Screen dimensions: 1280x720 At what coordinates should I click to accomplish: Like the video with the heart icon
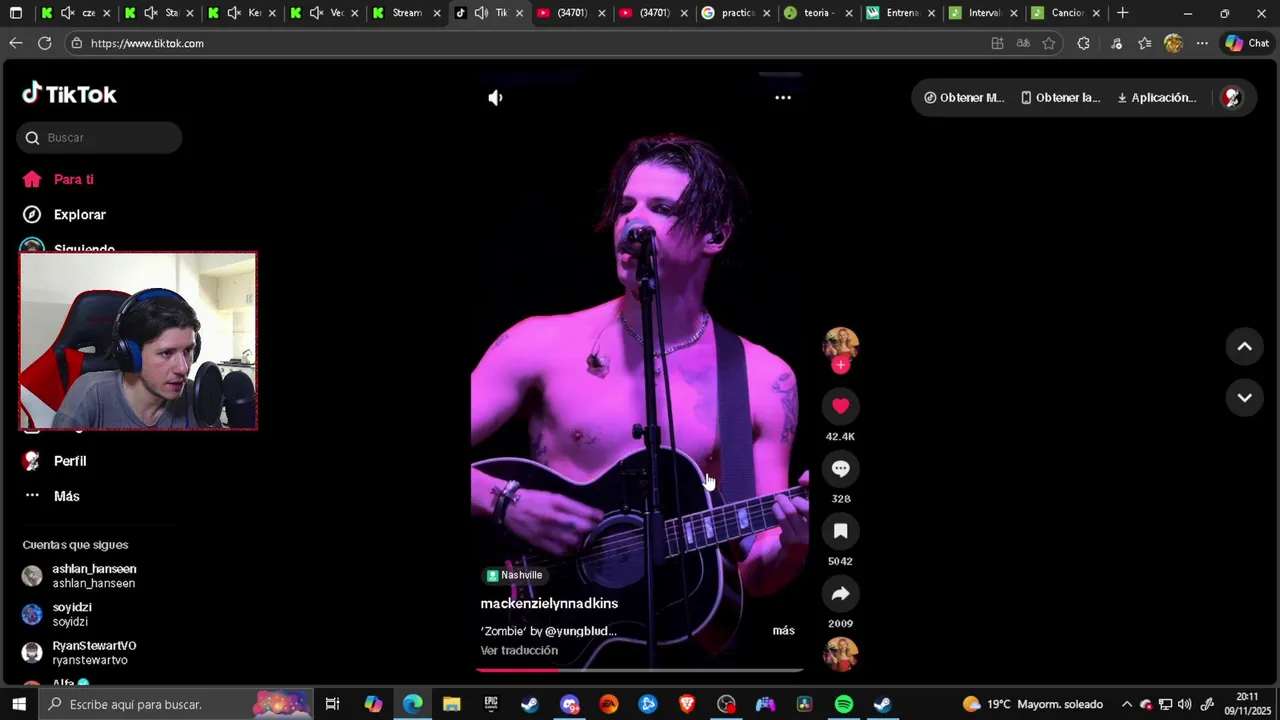[840, 406]
